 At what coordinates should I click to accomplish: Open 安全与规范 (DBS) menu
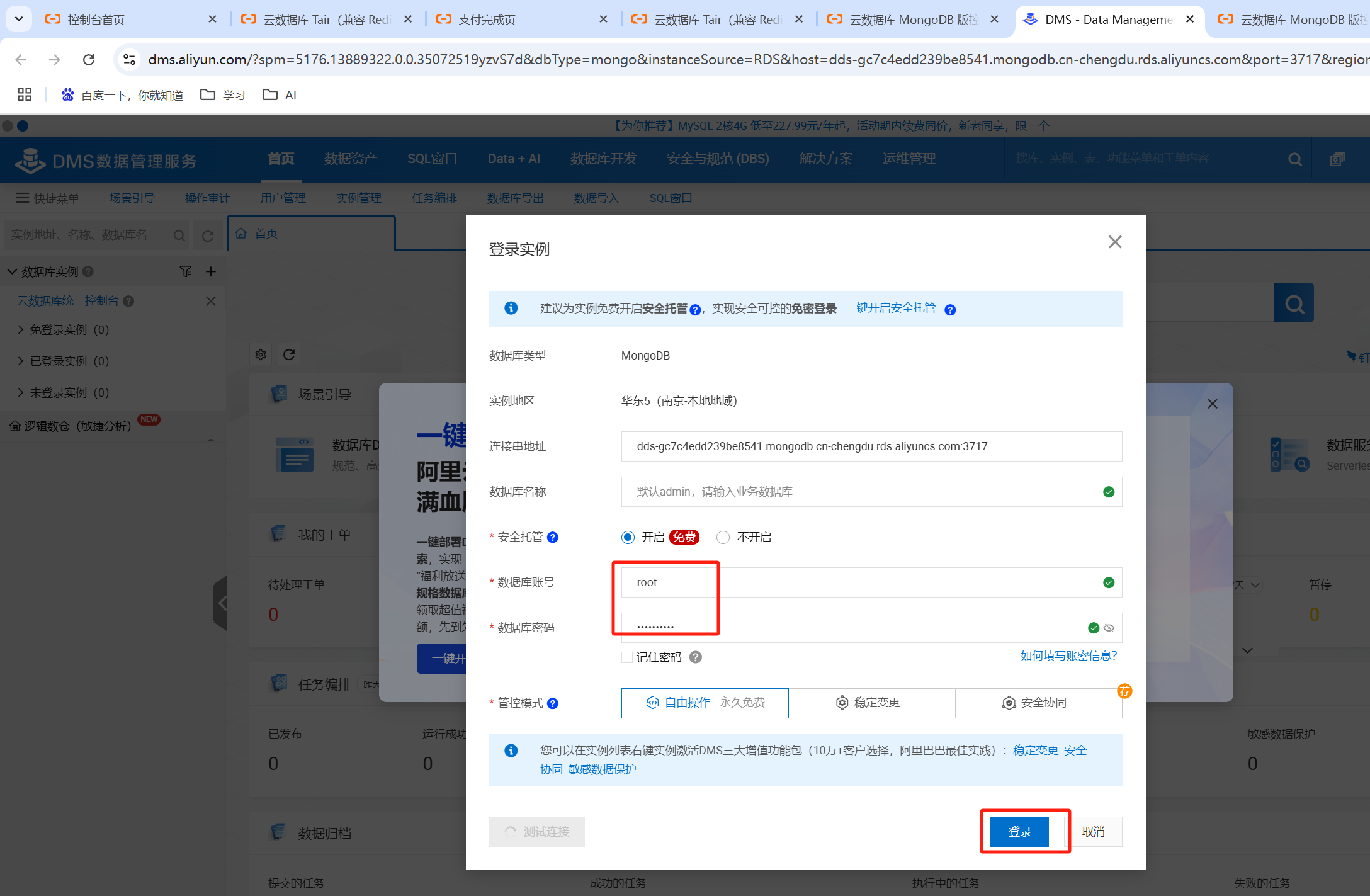tap(718, 159)
